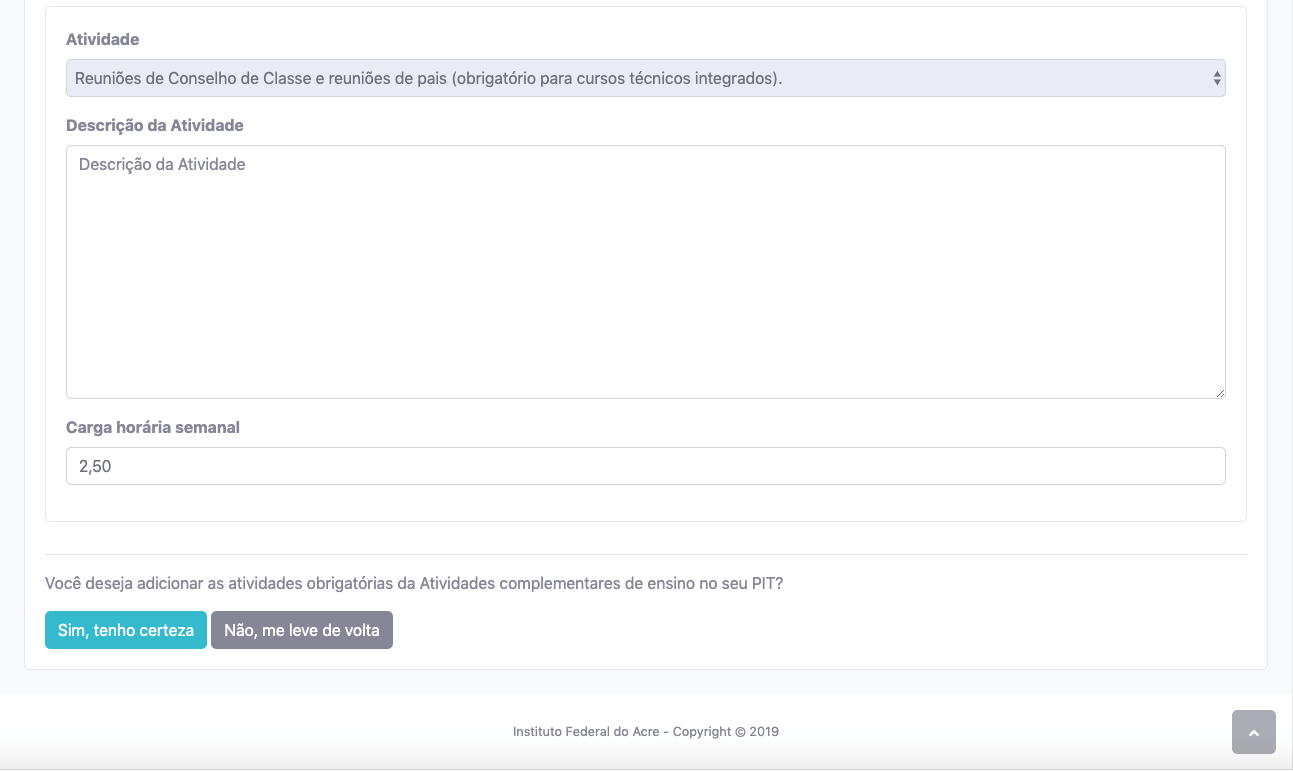Click the 'Atividade' field label
Image resolution: width=1293 pixels, height=771 pixels.
pyautogui.click(x=102, y=39)
